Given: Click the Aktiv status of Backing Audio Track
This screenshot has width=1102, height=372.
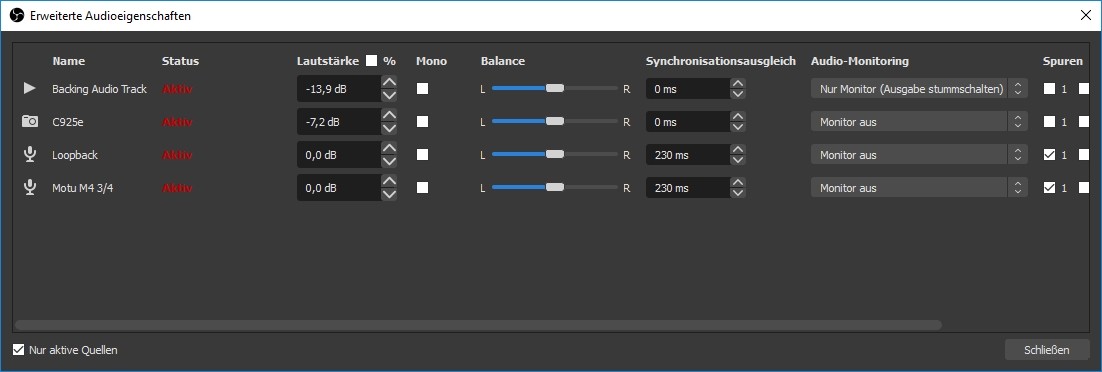Looking at the screenshot, I should coord(177,89).
